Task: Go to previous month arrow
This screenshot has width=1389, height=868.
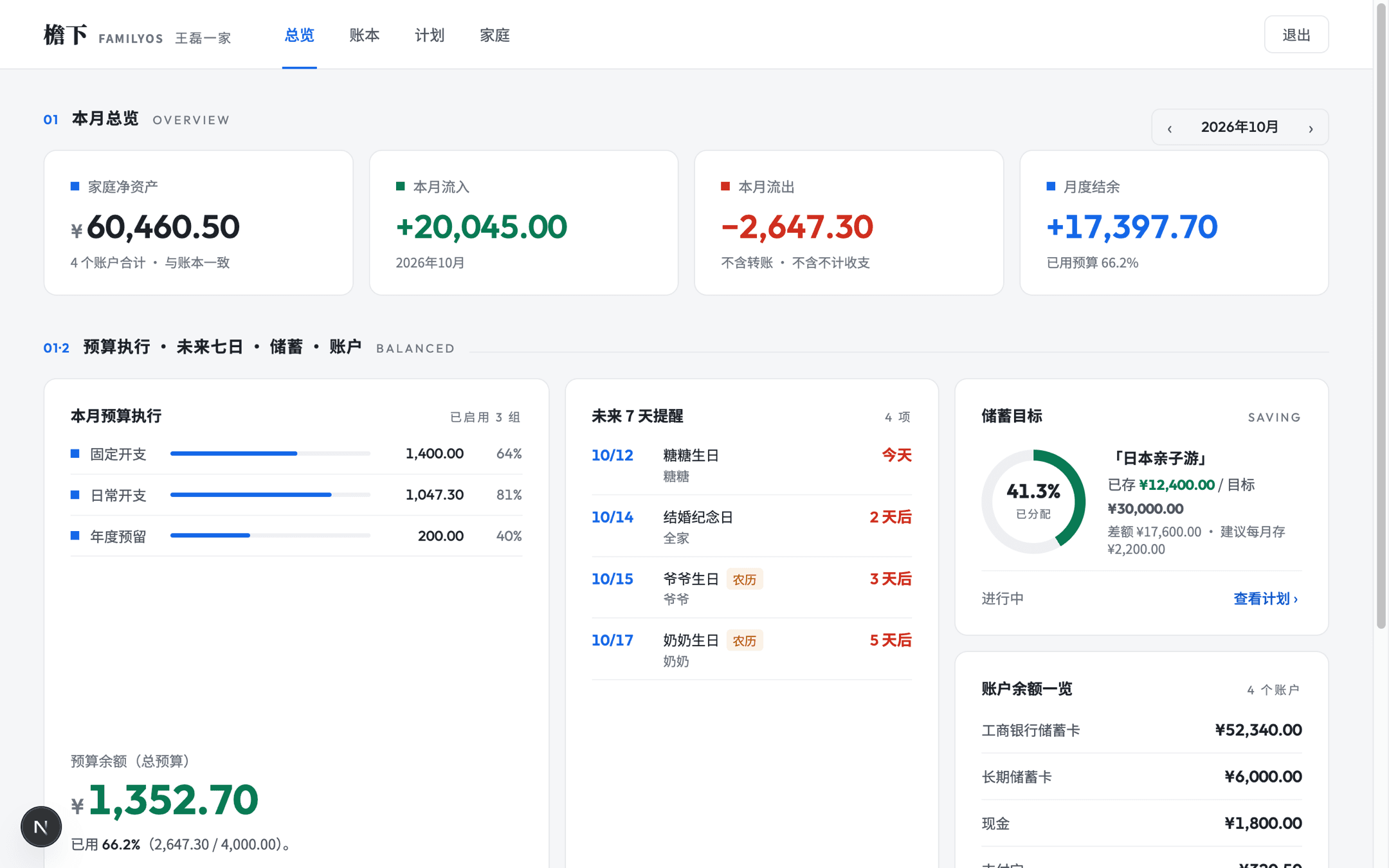Action: [1170, 128]
